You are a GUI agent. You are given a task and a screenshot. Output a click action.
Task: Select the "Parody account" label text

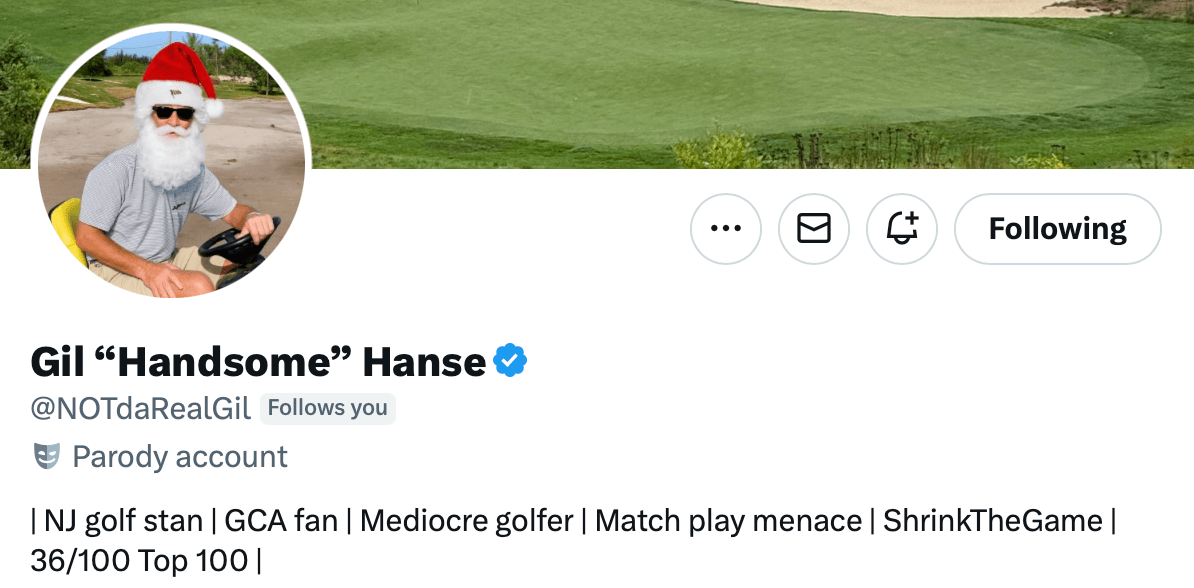(x=180, y=457)
